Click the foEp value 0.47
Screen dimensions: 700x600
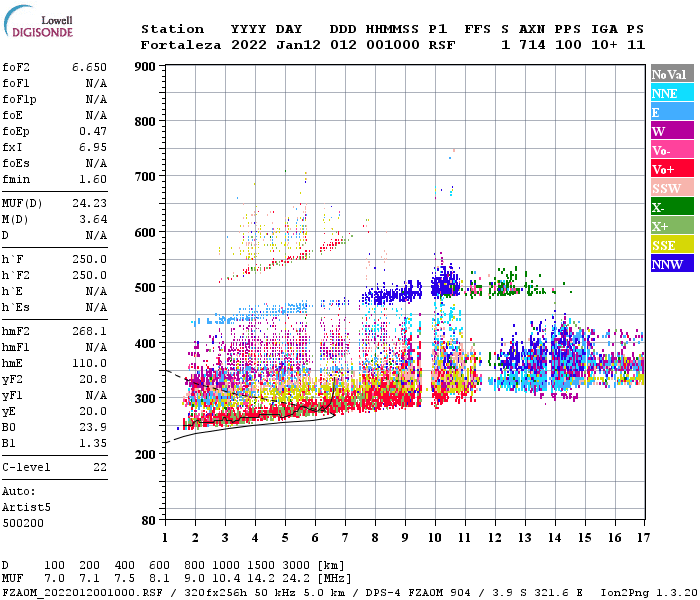point(93,131)
